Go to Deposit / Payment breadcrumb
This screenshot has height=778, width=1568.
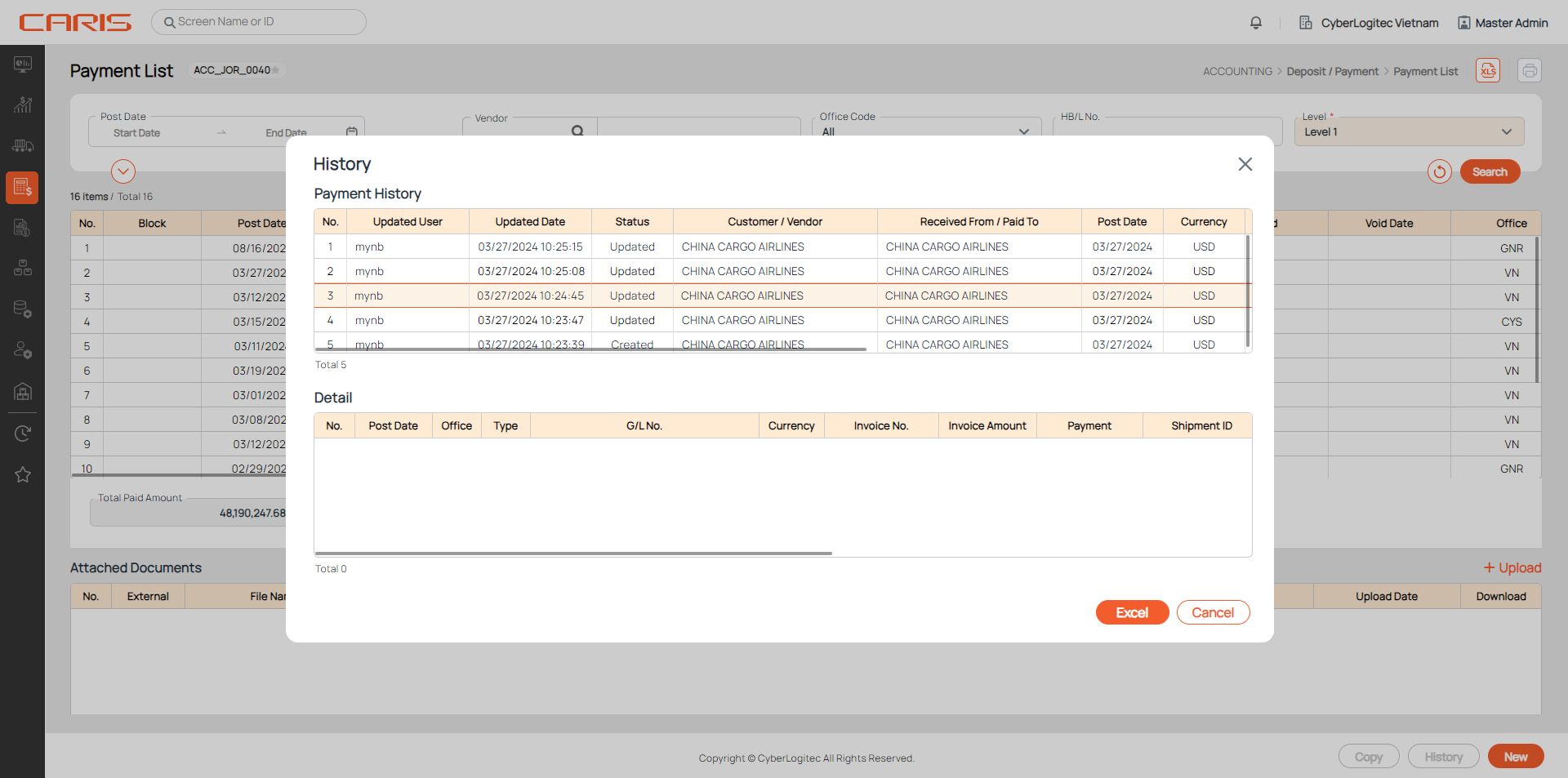[x=1332, y=72]
